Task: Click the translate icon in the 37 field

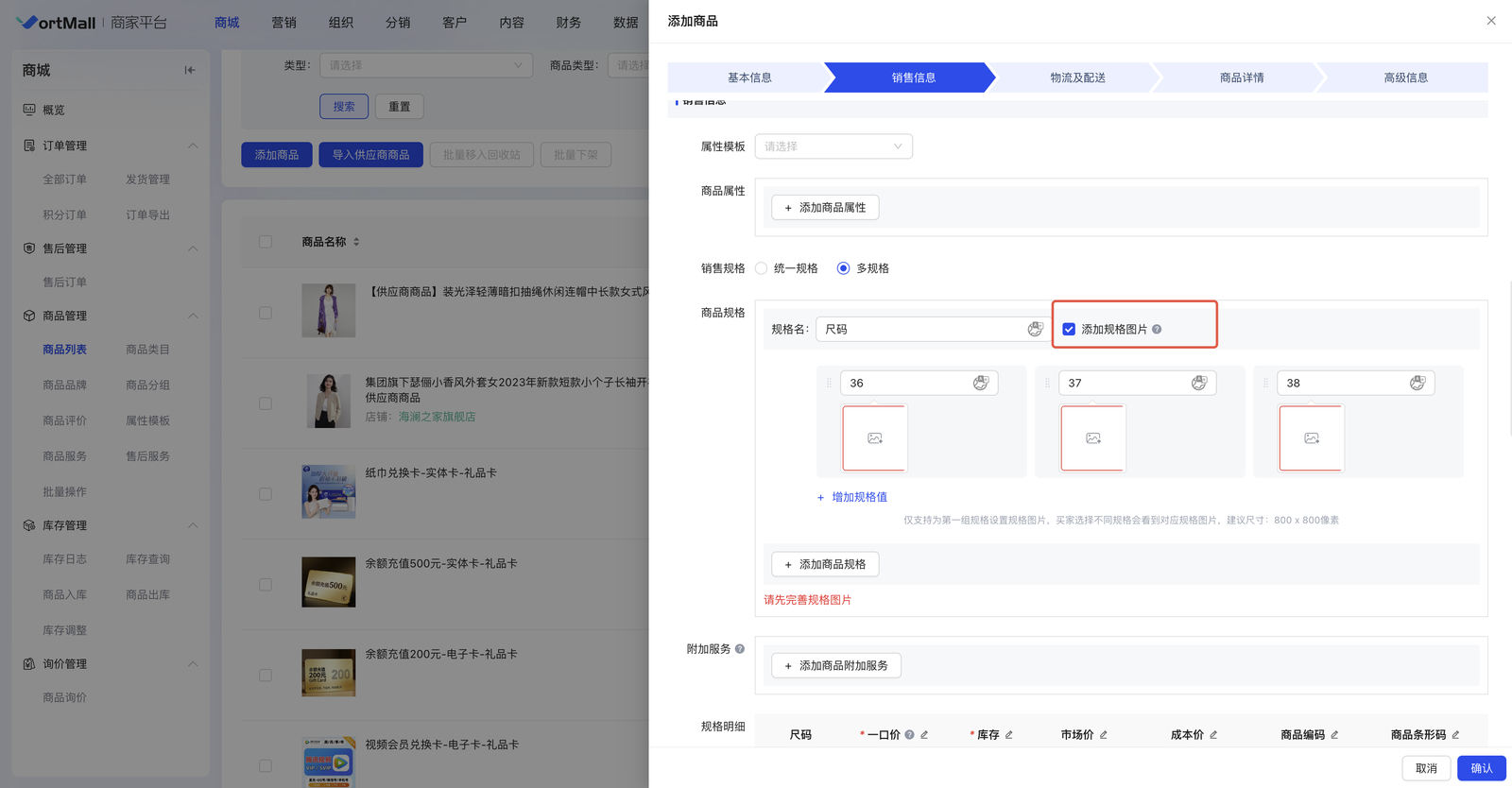Action: pyautogui.click(x=1198, y=383)
